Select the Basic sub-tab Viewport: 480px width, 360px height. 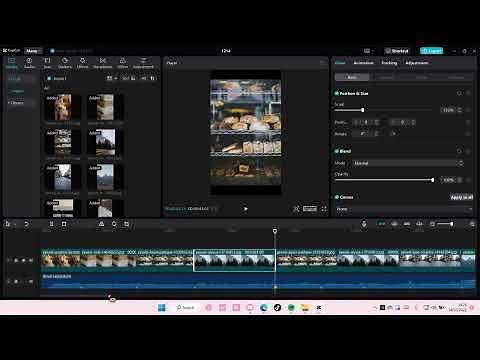tap(352, 77)
